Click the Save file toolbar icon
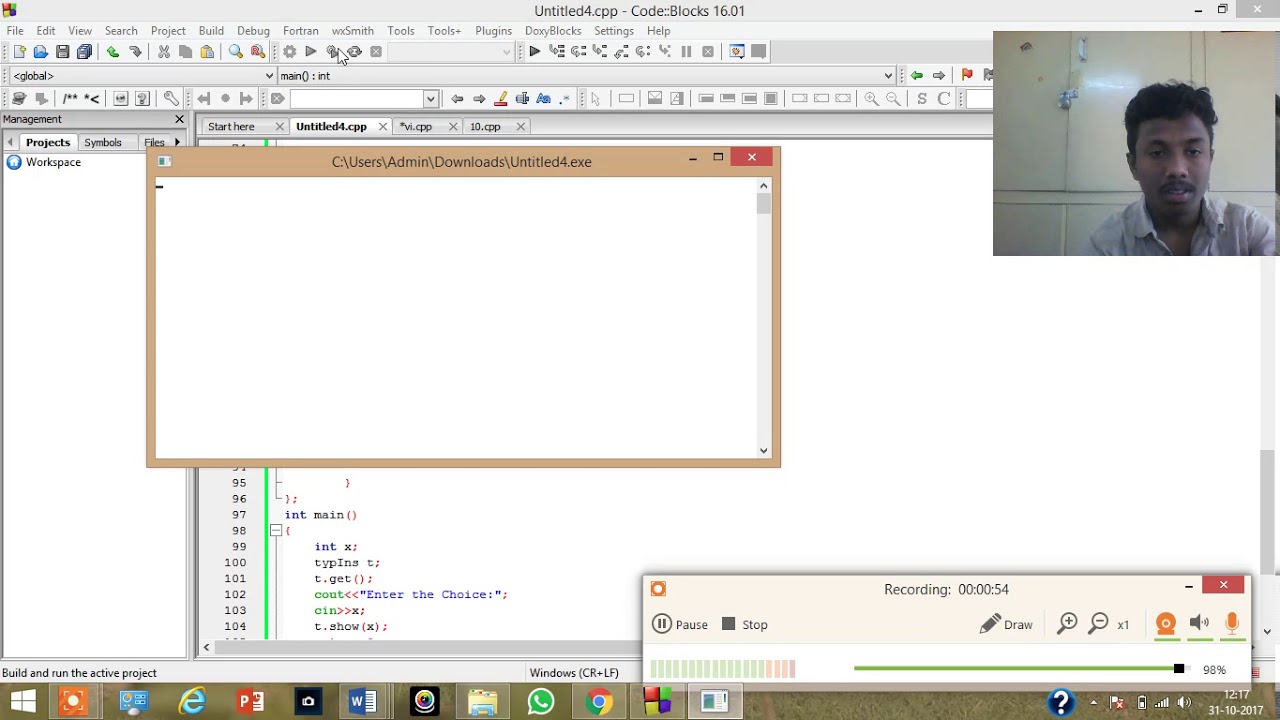The height and width of the screenshot is (720, 1280). pyautogui.click(x=62, y=52)
